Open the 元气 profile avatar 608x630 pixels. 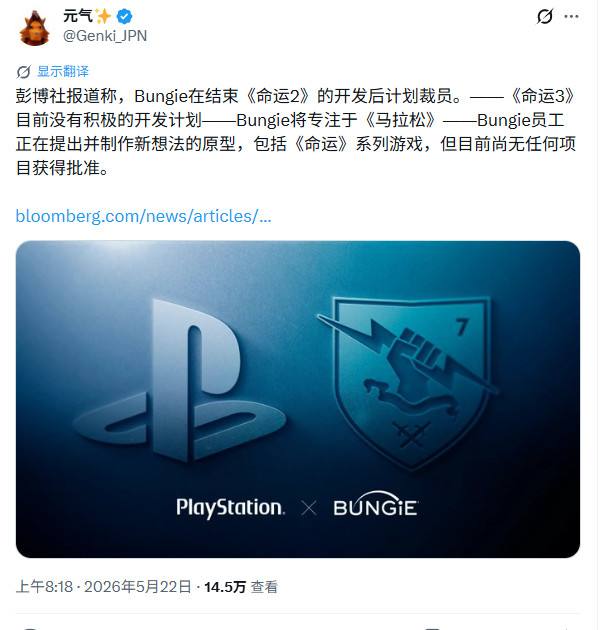(34, 28)
